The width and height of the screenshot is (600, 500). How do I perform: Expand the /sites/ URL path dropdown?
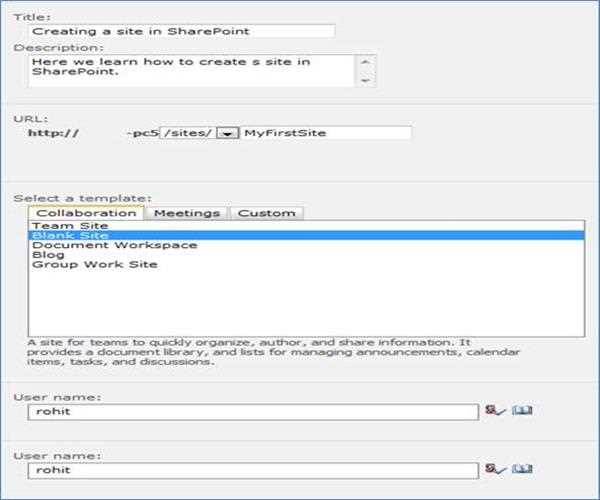tap(227, 132)
